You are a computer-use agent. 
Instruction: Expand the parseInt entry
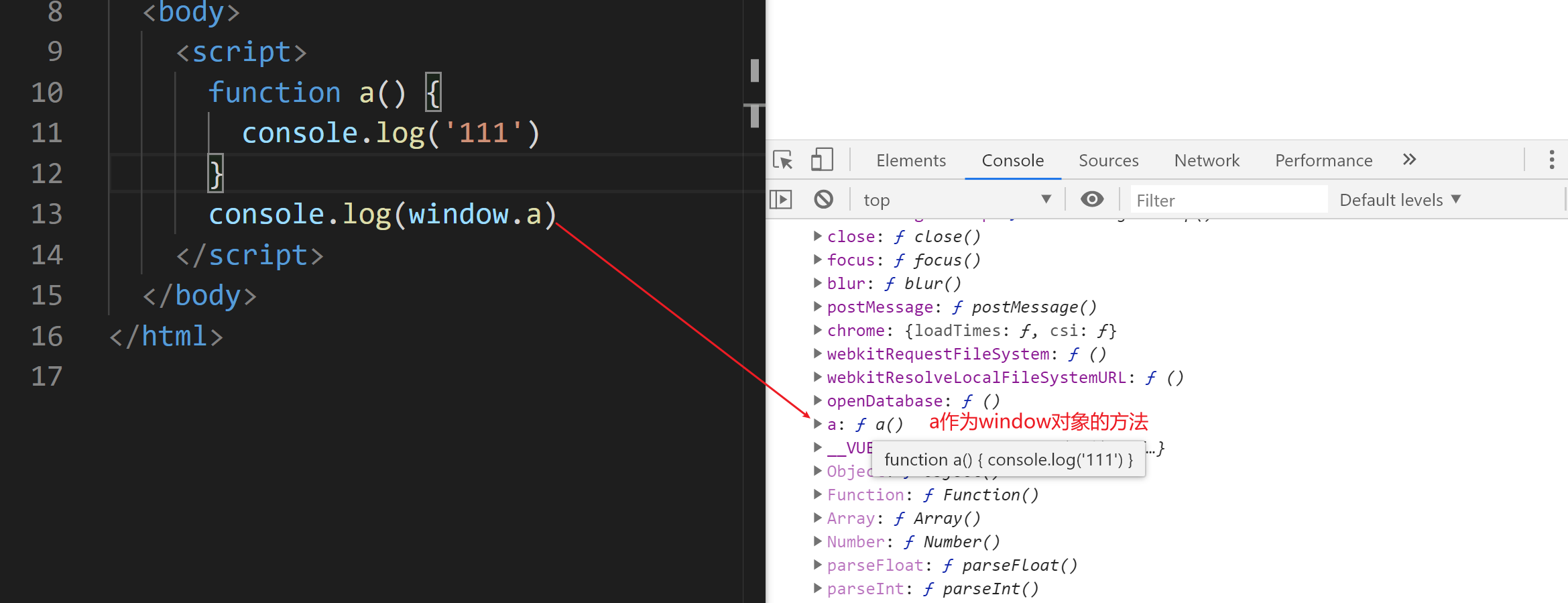click(817, 588)
